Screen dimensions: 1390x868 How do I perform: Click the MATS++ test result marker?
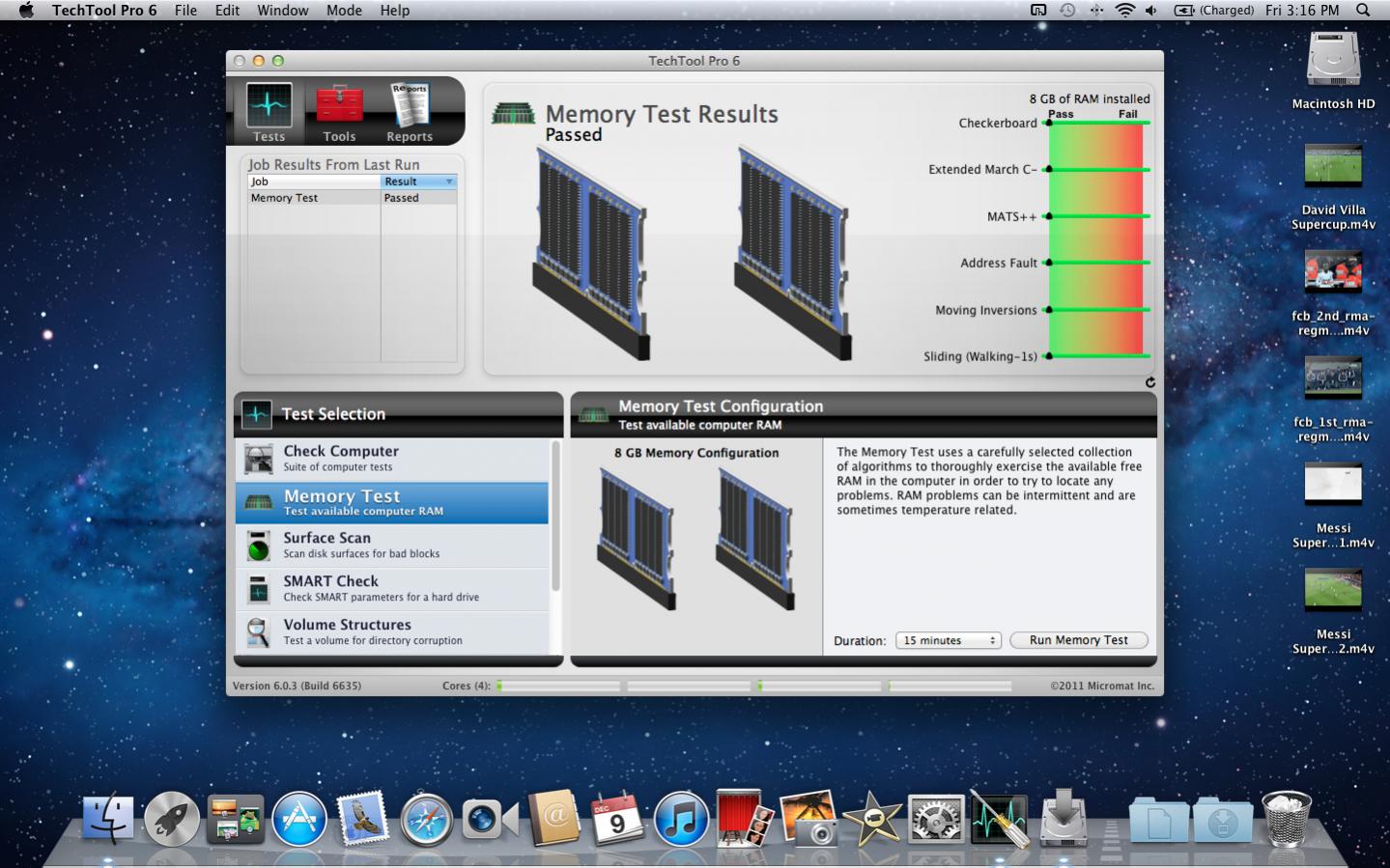[1049, 216]
